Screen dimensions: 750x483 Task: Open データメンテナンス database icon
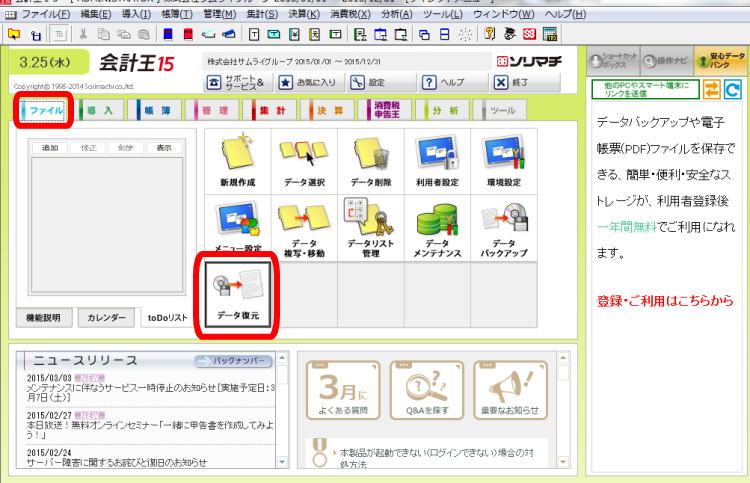click(437, 227)
